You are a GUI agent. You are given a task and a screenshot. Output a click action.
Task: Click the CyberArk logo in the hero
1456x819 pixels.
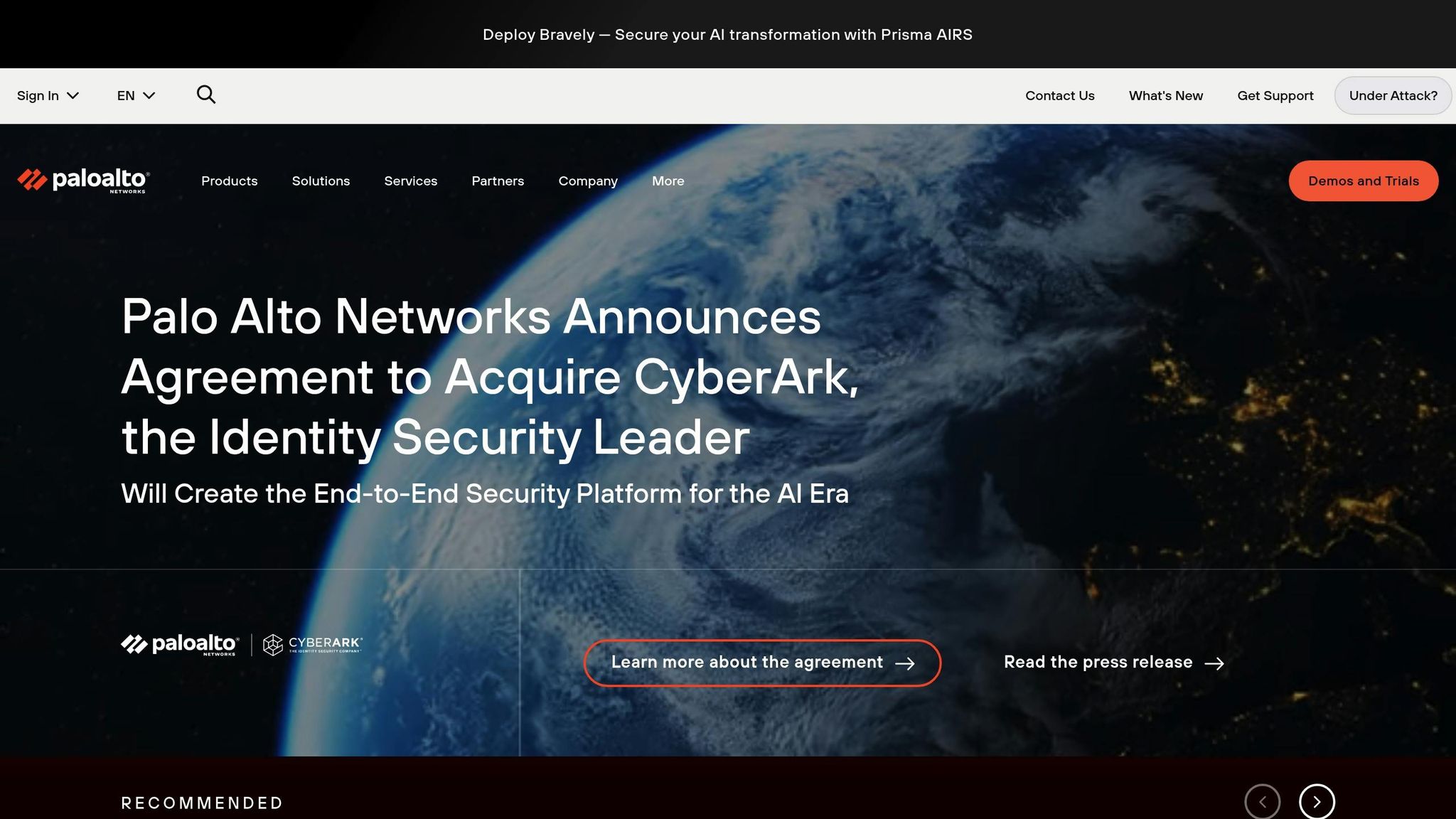tap(313, 645)
